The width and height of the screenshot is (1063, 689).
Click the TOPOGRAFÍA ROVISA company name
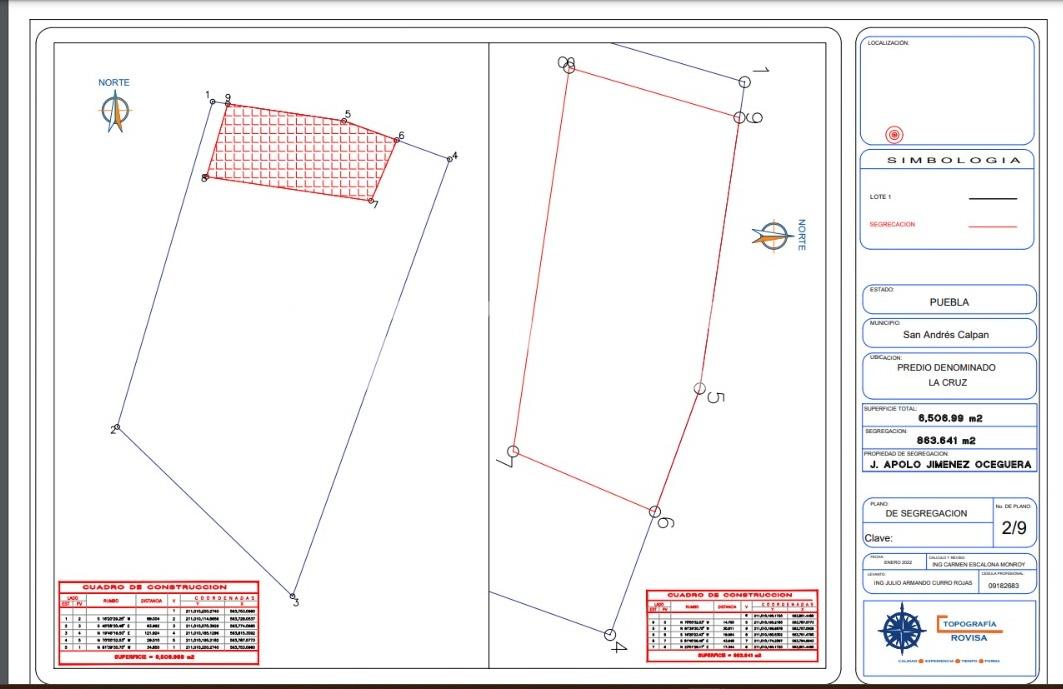click(969, 630)
